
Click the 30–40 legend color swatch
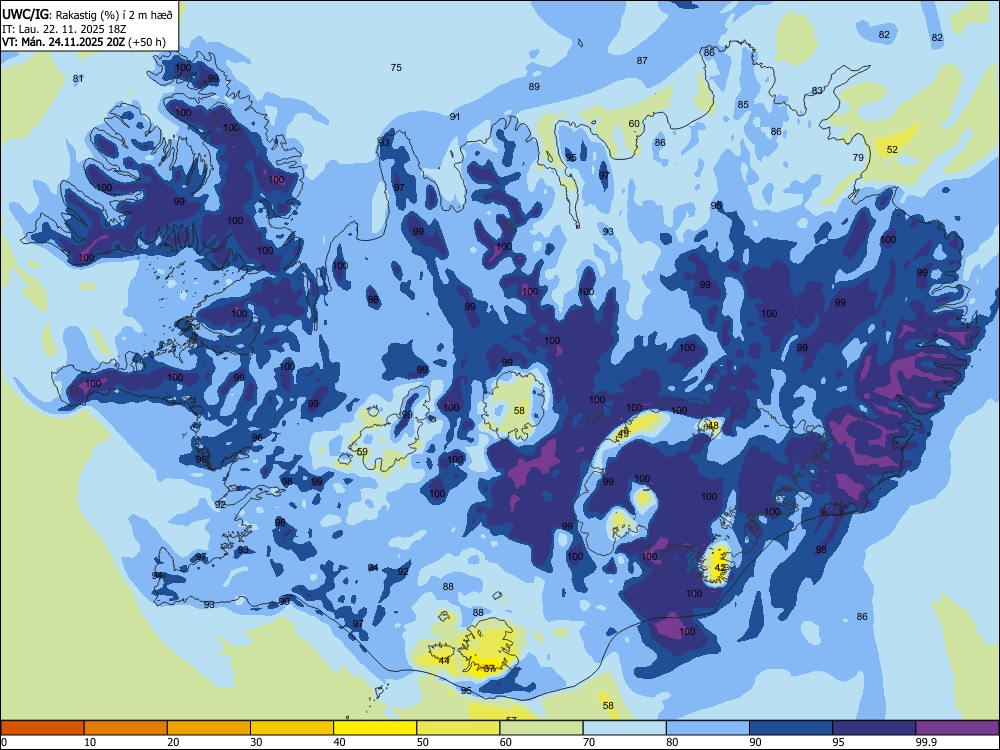pyautogui.click(x=292, y=728)
